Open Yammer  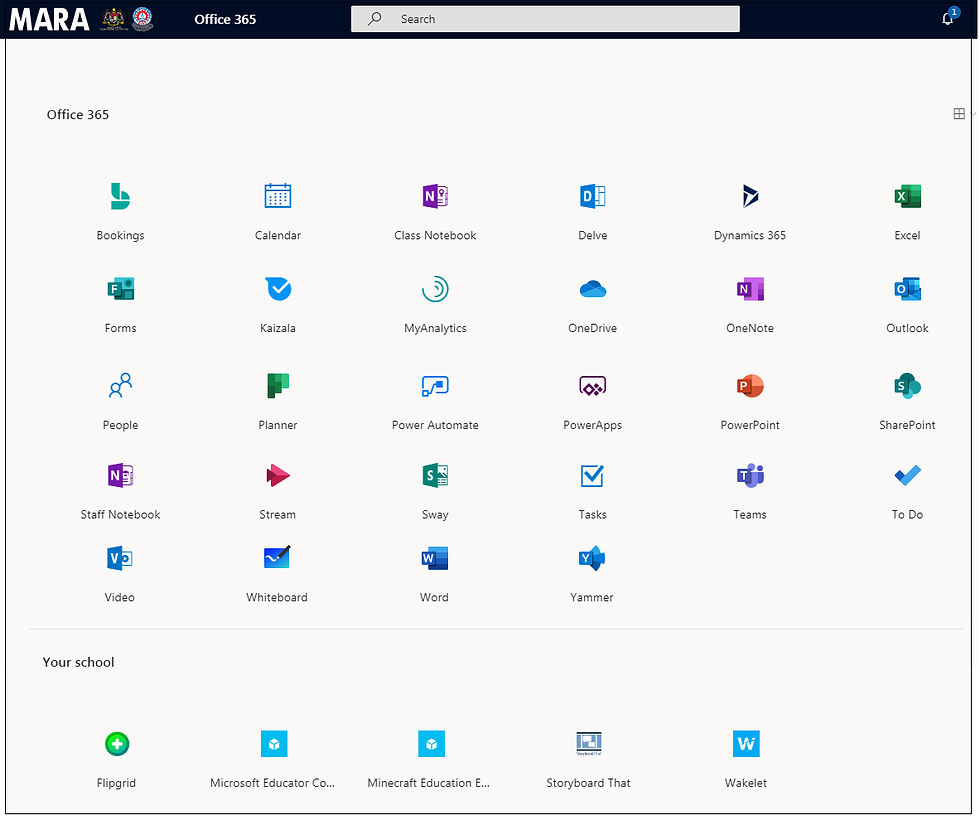(591, 573)
